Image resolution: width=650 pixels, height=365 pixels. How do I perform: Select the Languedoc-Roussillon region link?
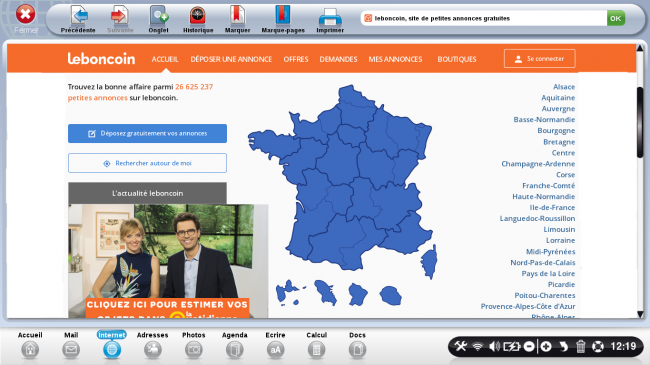click(x=537, y=219)
